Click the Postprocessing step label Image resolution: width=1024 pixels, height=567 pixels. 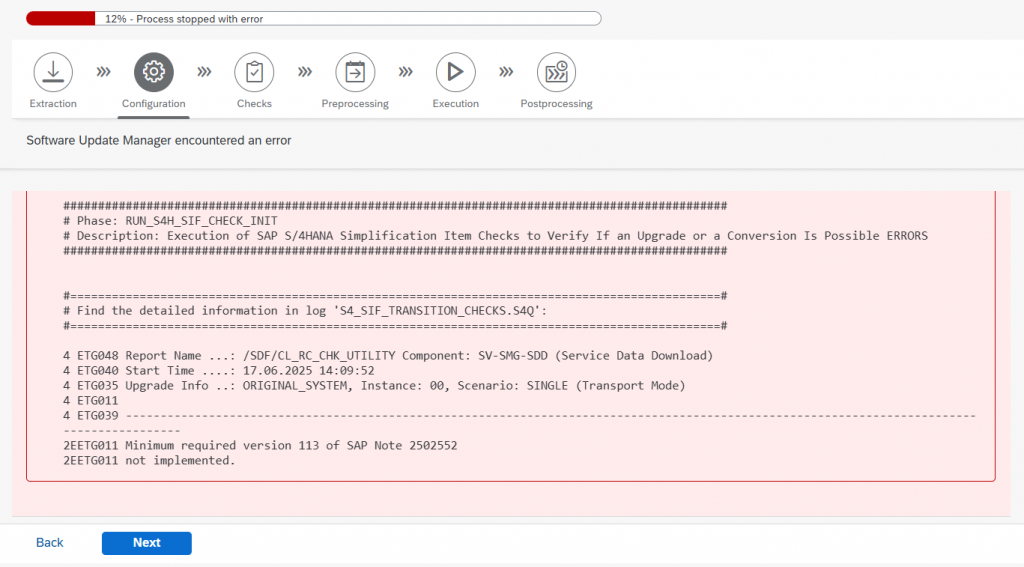tap(556, 104)
